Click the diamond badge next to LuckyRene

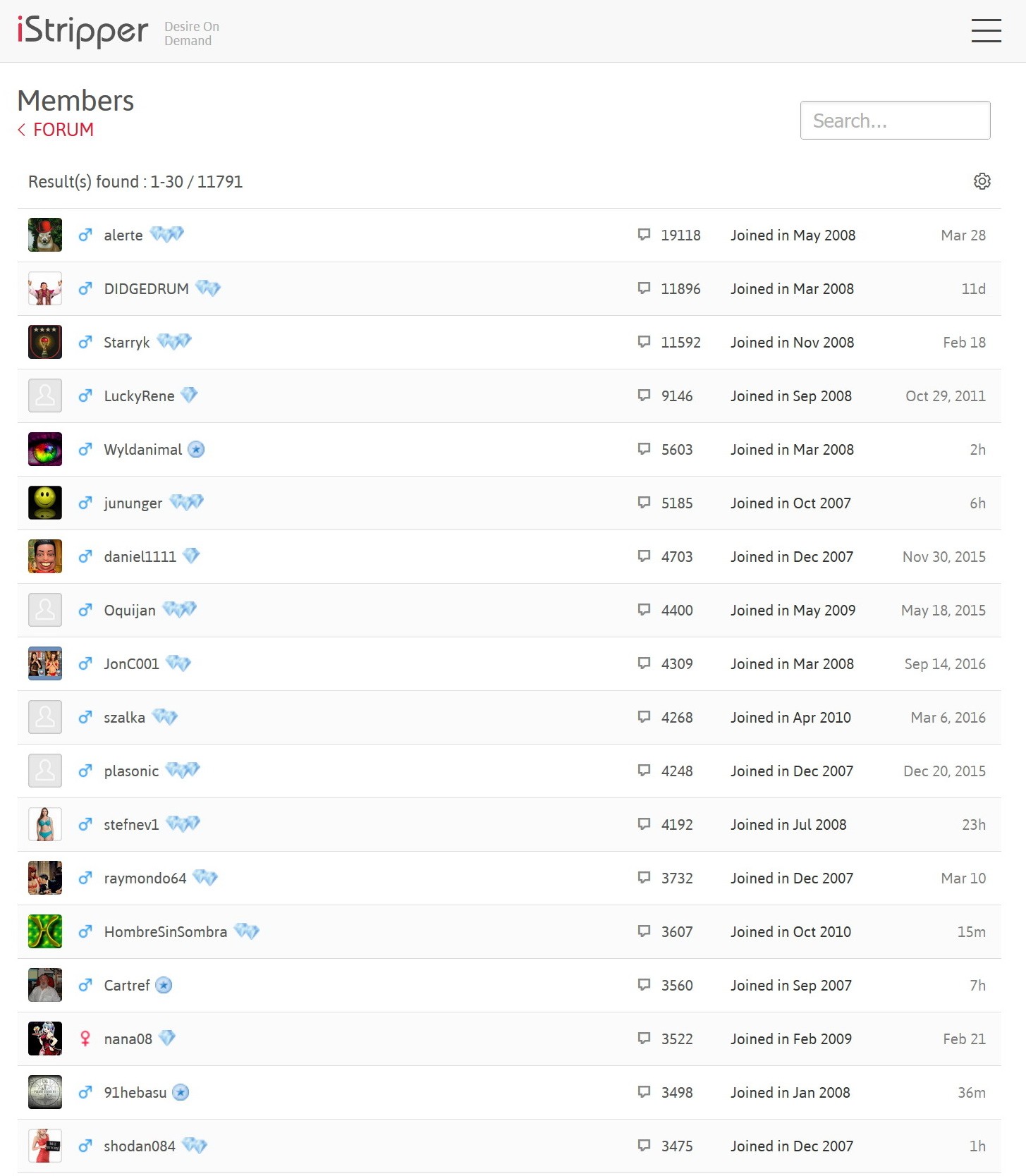[x=189, y=395]
